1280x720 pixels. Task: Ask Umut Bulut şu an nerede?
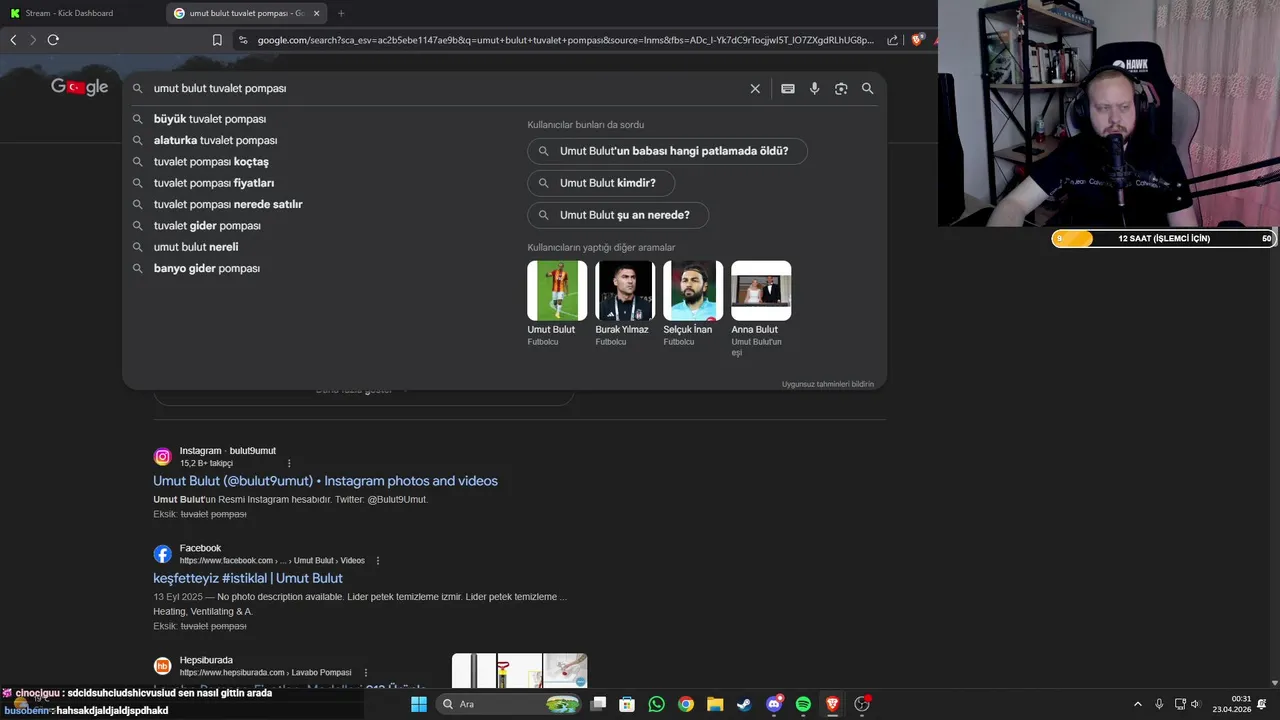point(618,215)
